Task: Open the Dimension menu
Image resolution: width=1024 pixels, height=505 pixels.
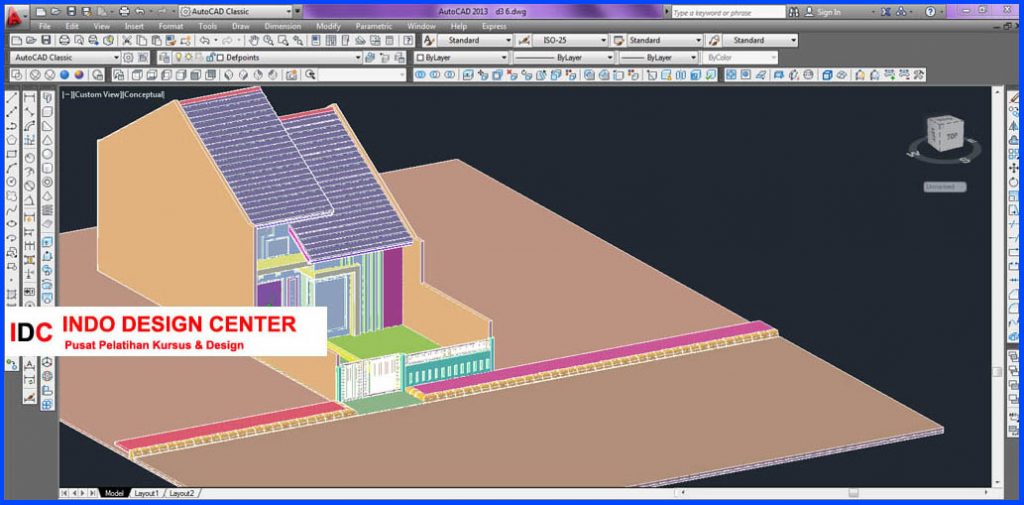Action: pyautogui.click(x=283, y=26)
